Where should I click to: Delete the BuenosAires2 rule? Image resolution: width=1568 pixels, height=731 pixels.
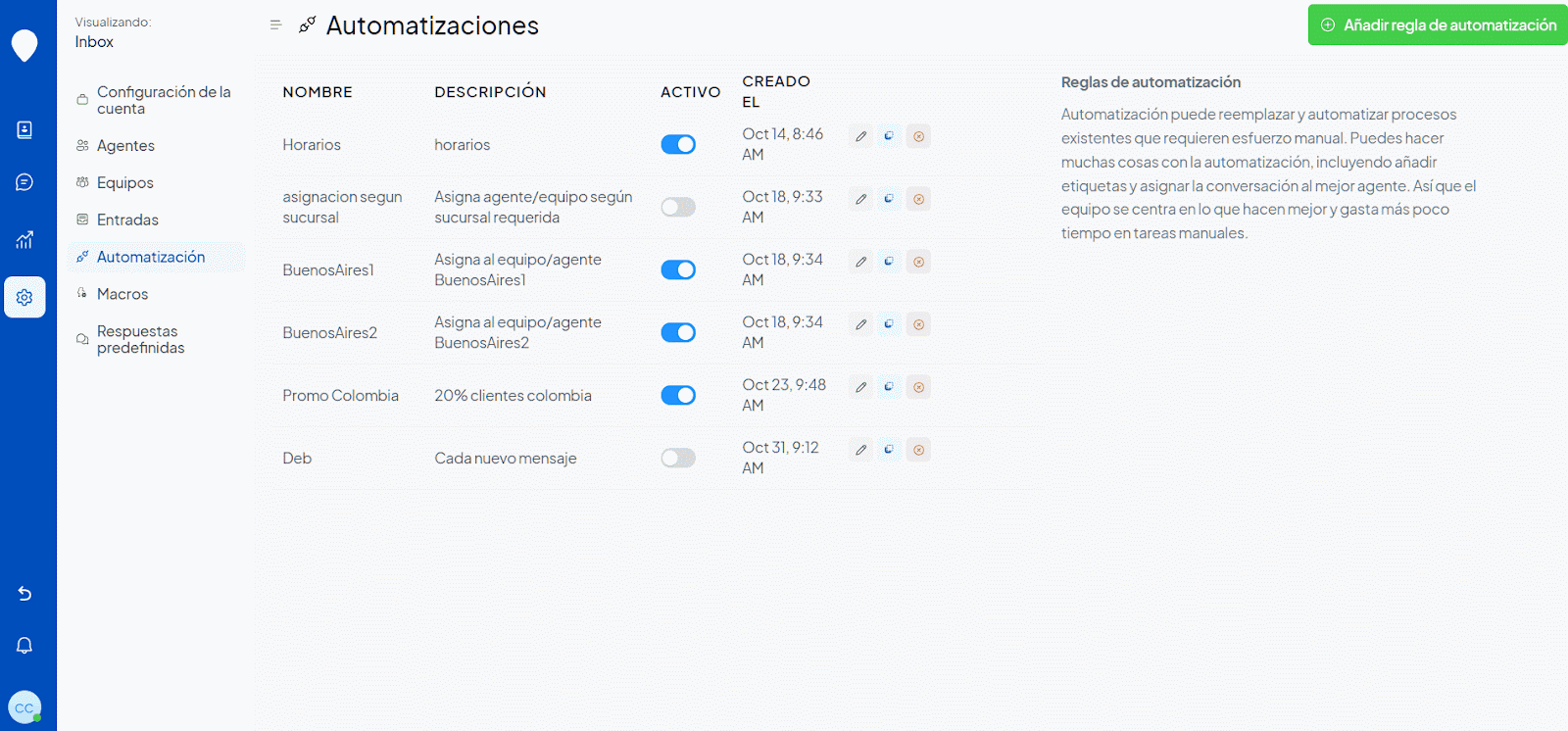point(918,324)
